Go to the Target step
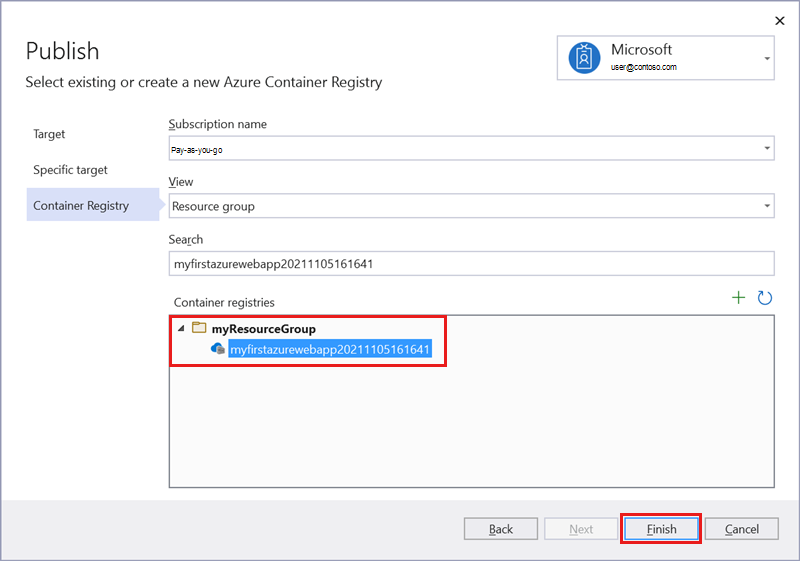 click(49, 134)
